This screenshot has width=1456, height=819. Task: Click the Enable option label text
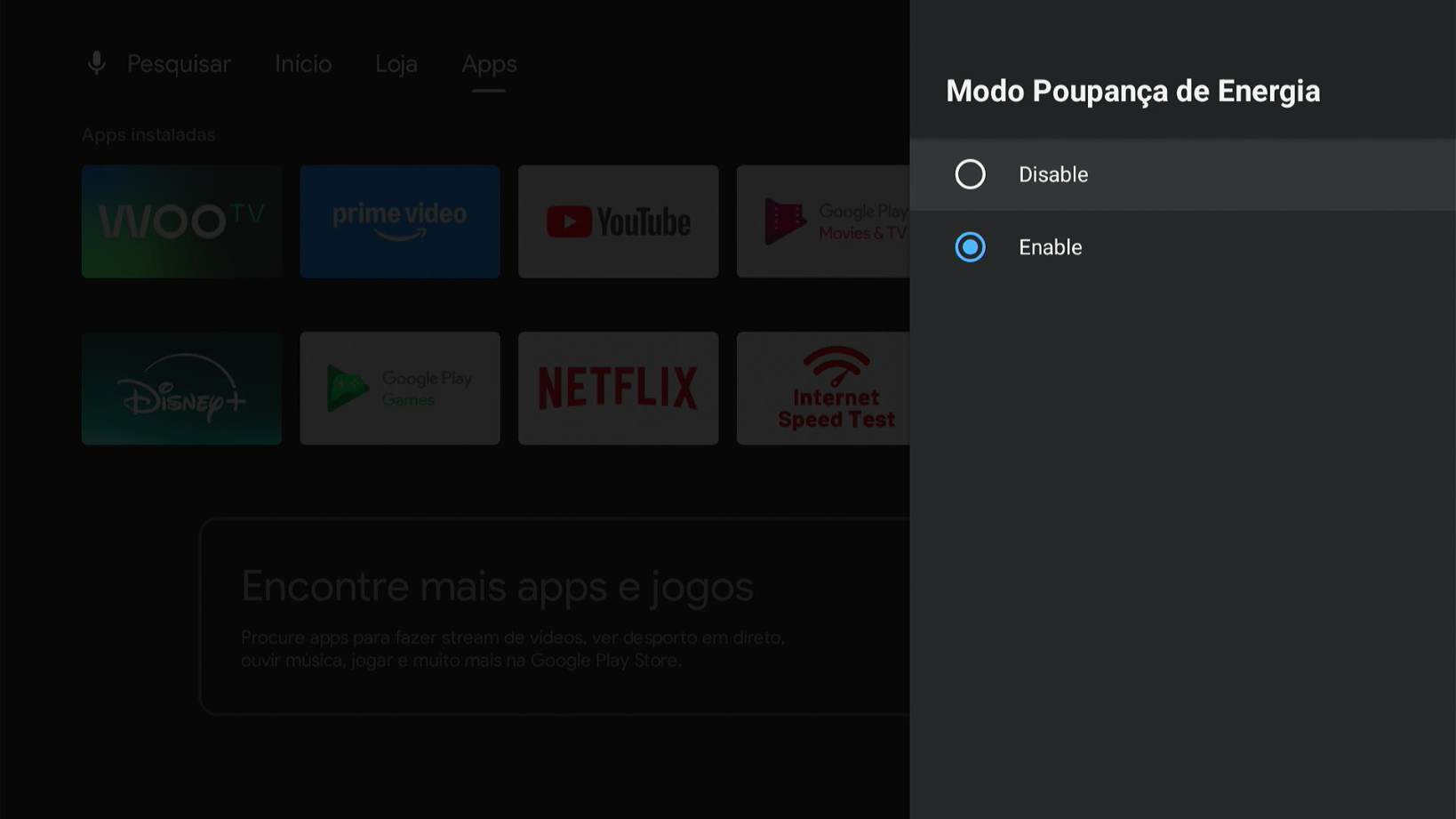coord(1050,247)
